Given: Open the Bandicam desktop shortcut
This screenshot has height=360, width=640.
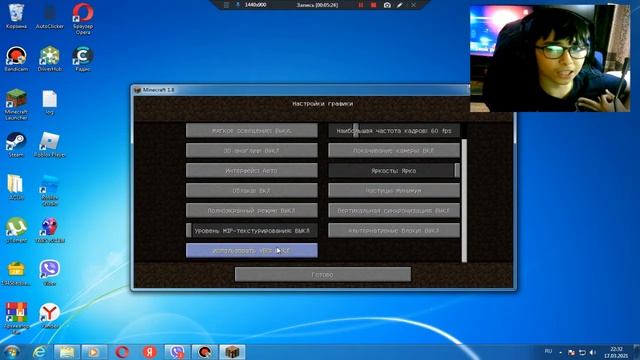Looking at the screenshot, I should click(16, 59).
